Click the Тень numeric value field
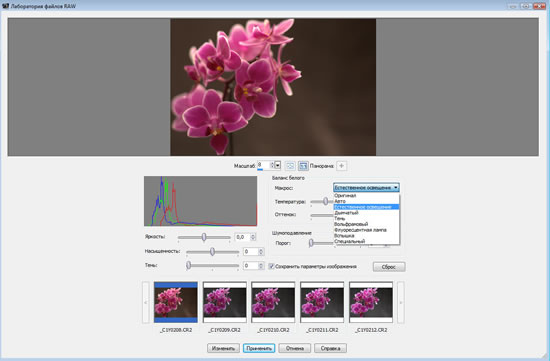The width and height of the screenshot is (550, 361). coord(251,266)
